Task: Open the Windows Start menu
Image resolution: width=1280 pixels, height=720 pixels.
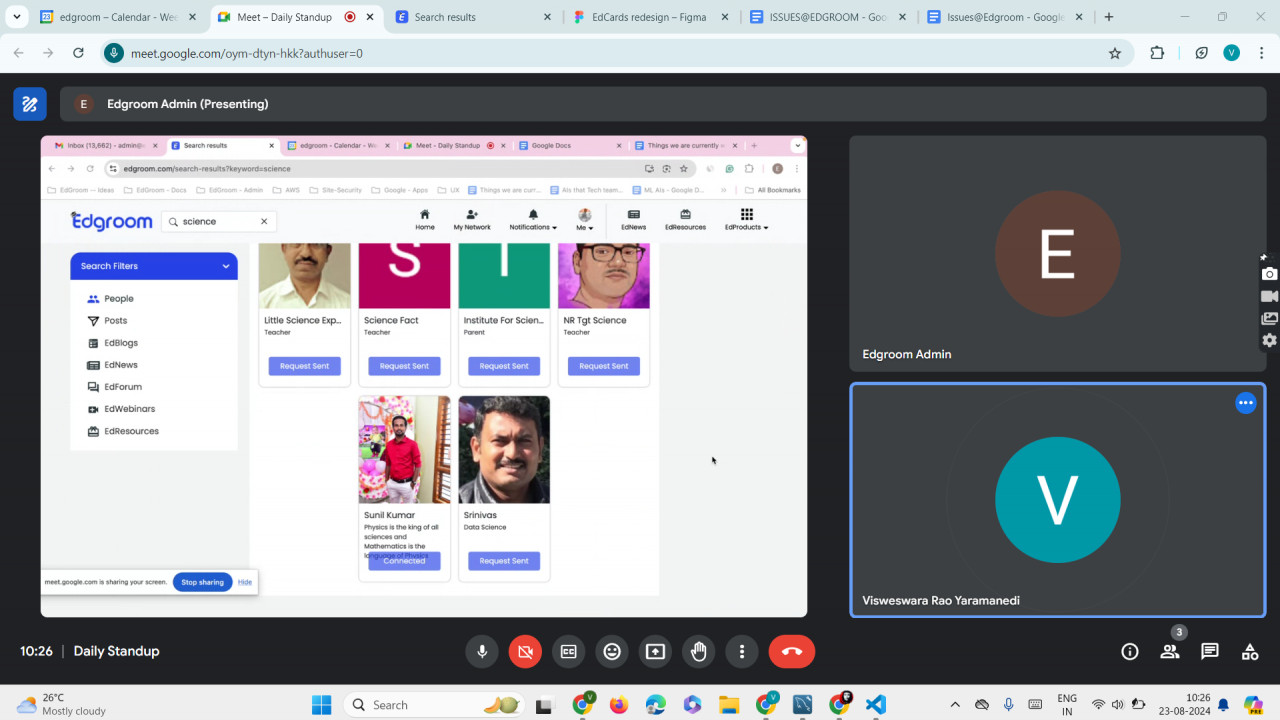Action: (321, 705)
